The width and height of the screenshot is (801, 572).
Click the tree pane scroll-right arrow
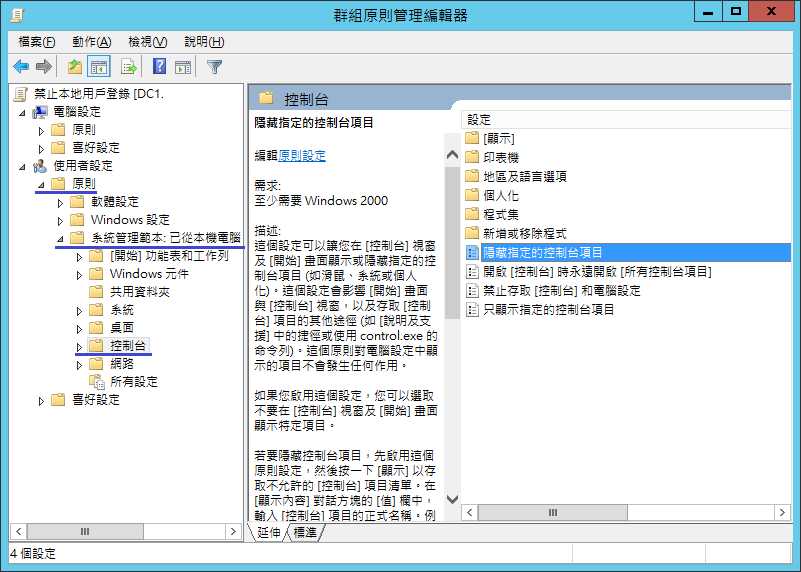click(x=233, y=532)
